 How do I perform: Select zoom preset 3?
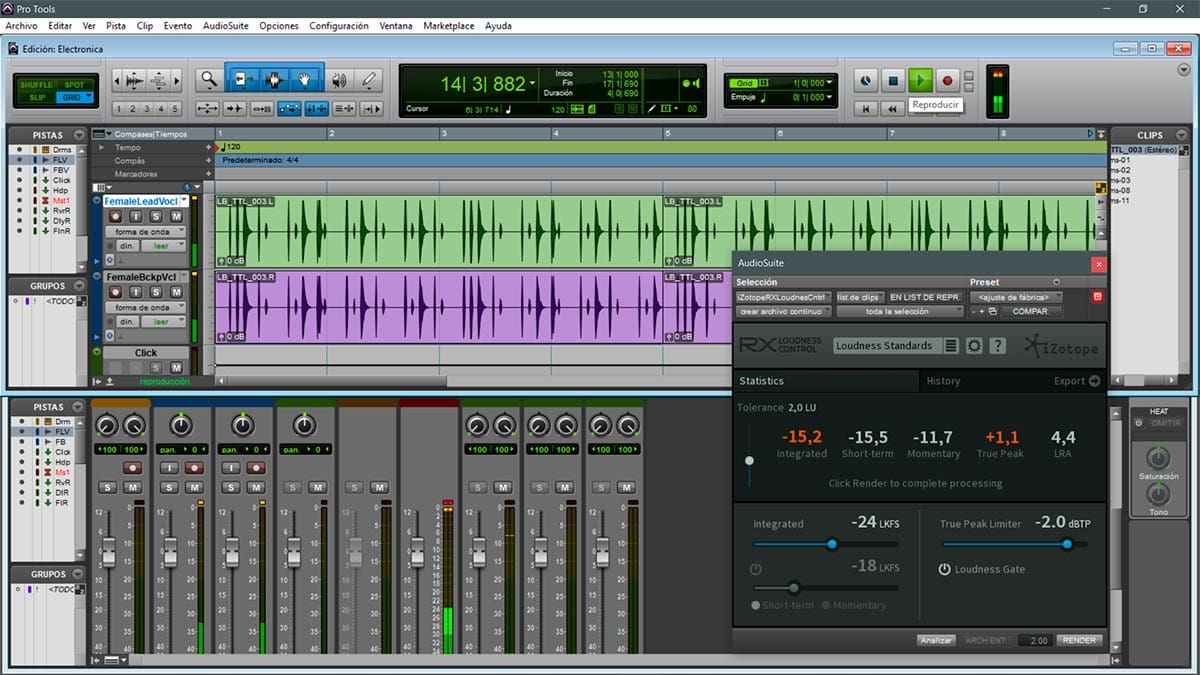[x=147, y=109]
